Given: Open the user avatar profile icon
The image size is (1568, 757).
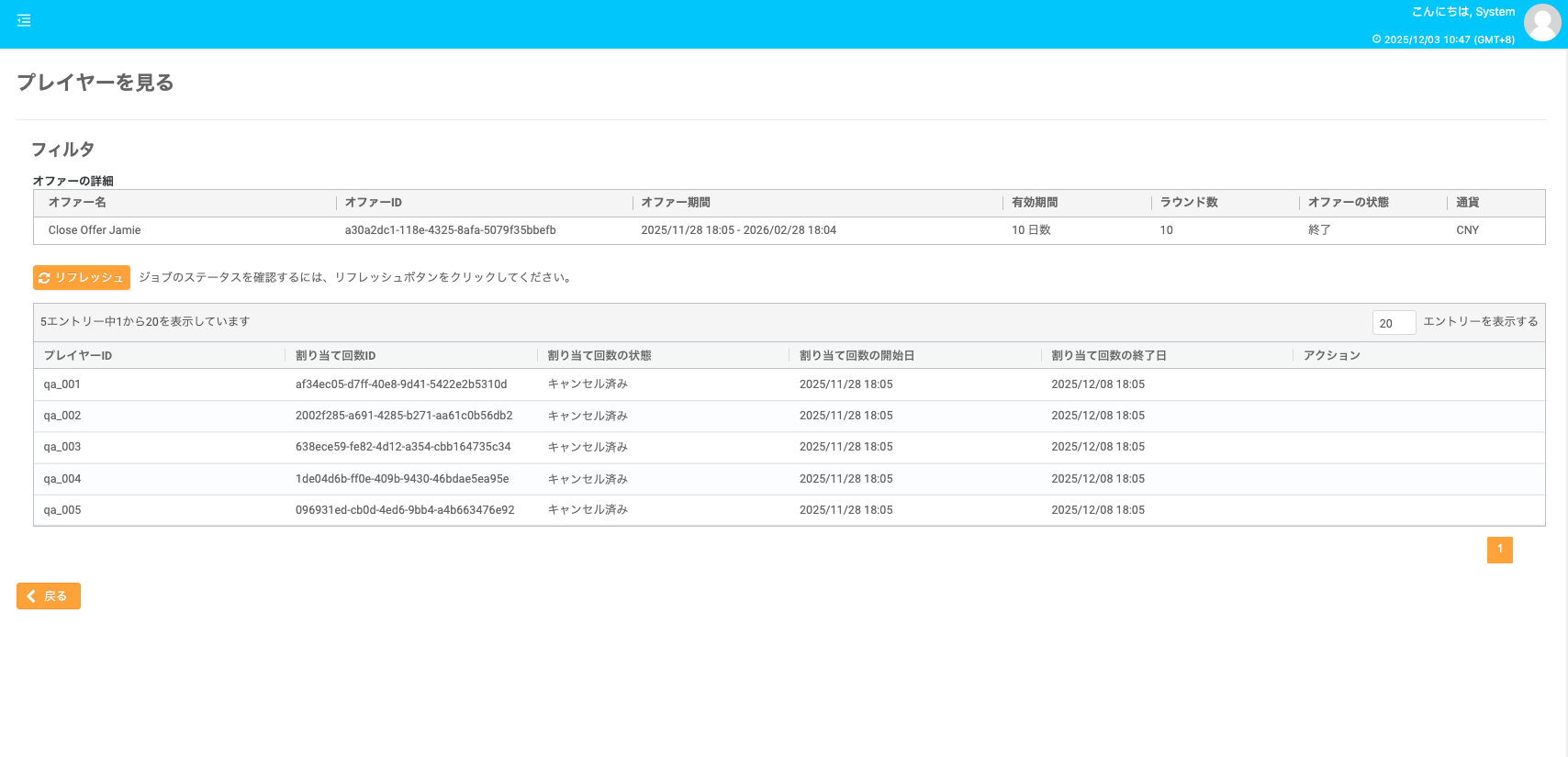Looking at the screenshot, I should pos(1541,23).
